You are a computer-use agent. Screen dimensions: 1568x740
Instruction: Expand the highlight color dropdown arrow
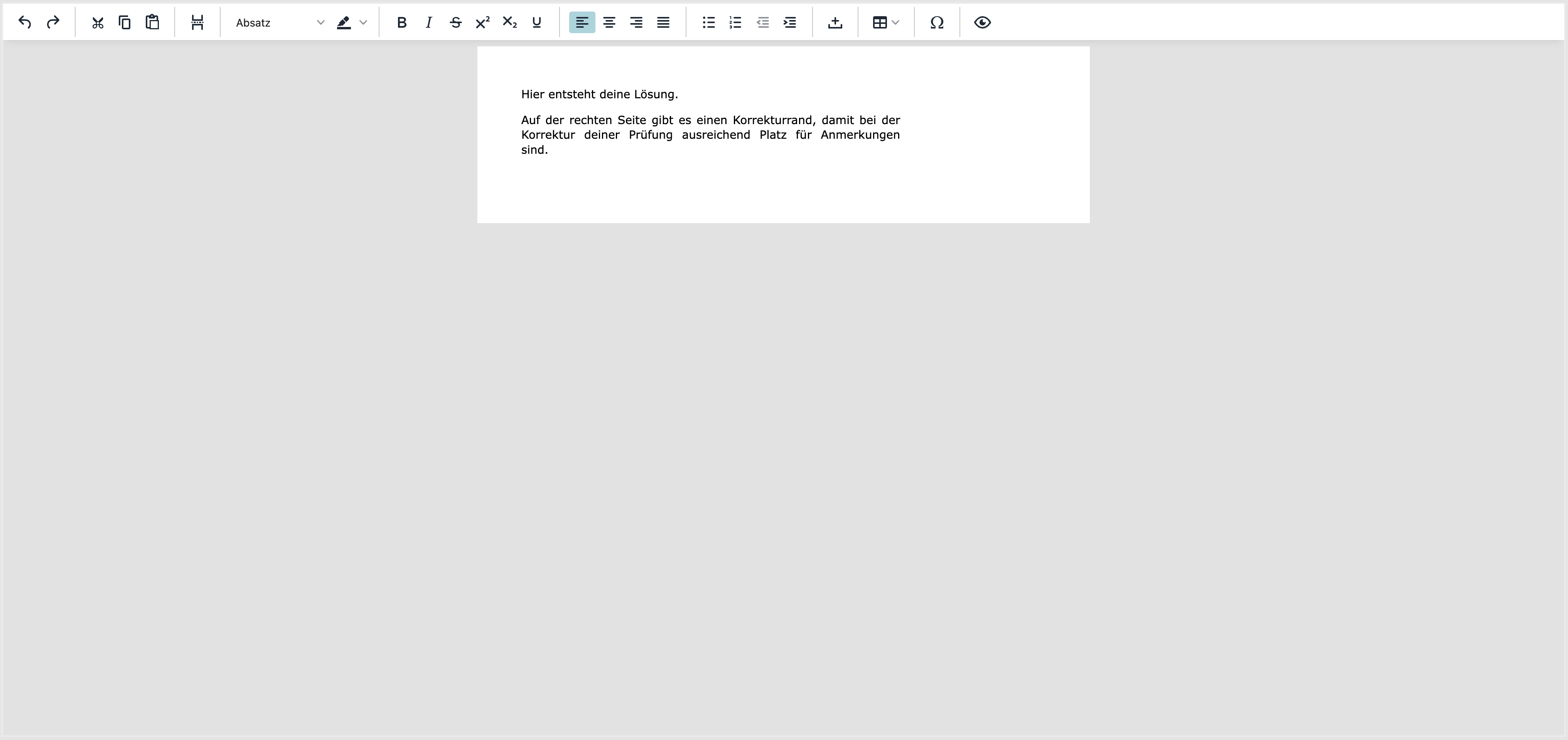[363, 22]
